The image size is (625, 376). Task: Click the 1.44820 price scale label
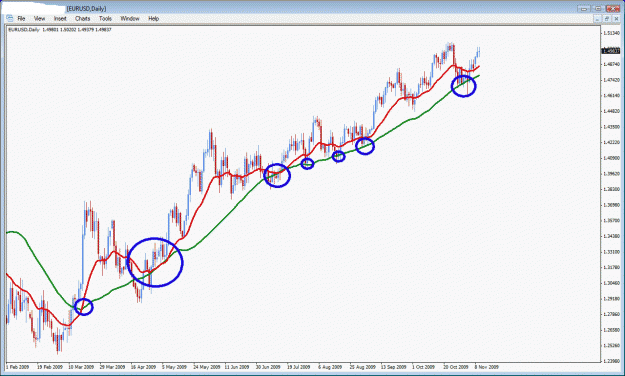[x=612, y=111]
